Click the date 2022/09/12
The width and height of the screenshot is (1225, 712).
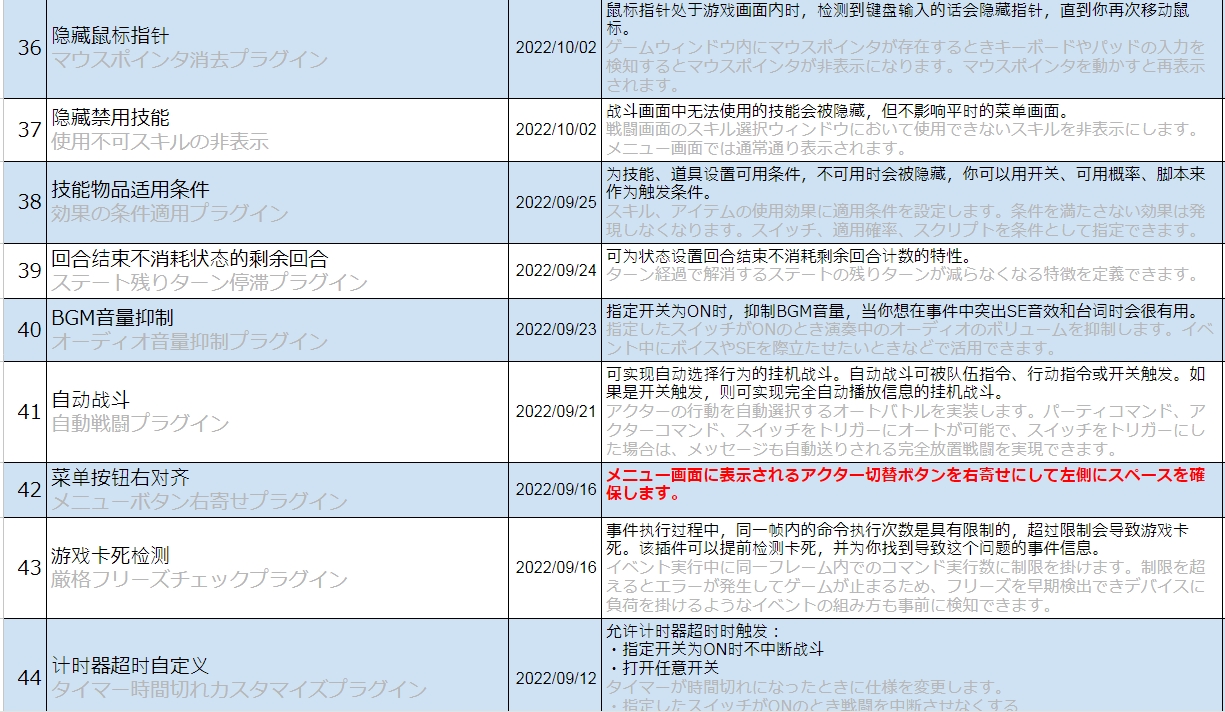pyautogui.click(x=556, y=677)
